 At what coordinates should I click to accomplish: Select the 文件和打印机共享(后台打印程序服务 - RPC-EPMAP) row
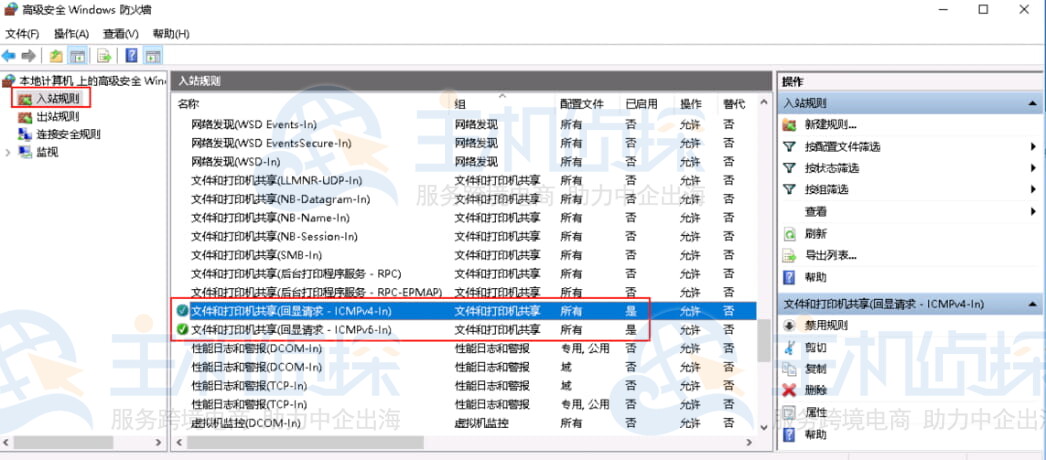(466, 292)
